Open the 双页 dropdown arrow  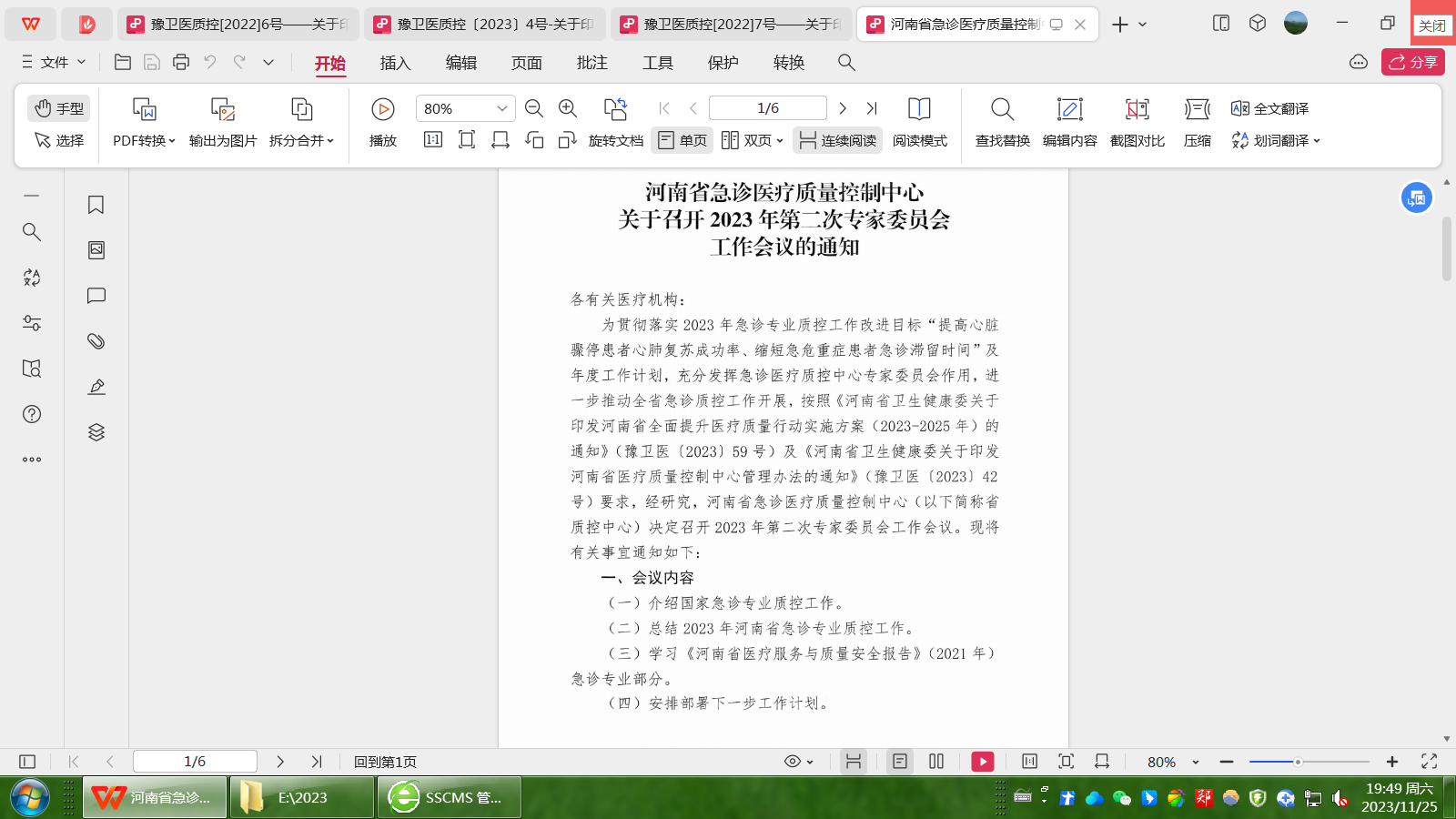point(781,140)
